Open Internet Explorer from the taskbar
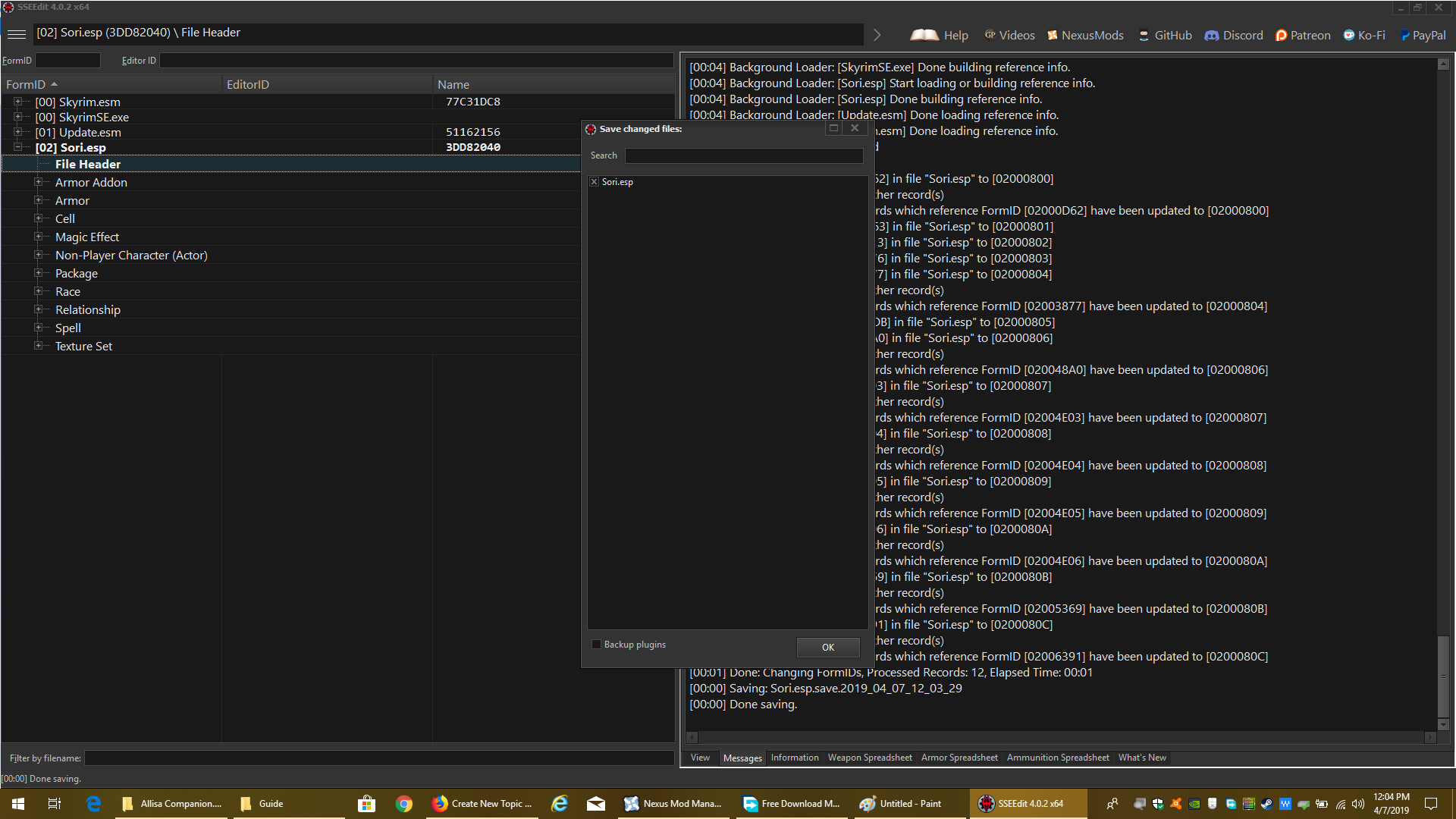1456x819 pixels. (560, 804)
